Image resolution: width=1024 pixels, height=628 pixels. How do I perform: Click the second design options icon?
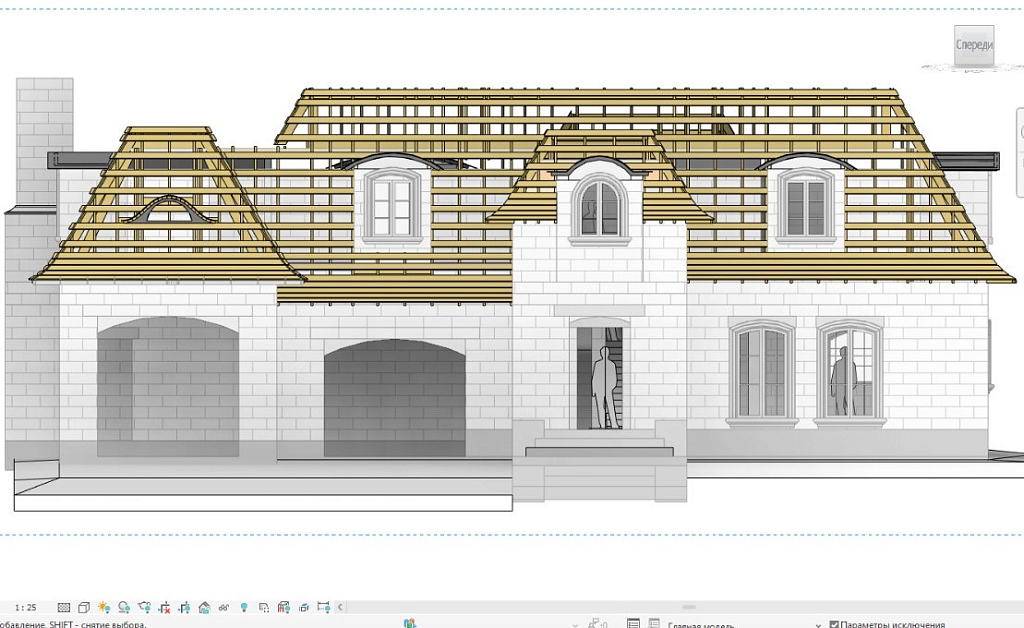pos(654,623)
